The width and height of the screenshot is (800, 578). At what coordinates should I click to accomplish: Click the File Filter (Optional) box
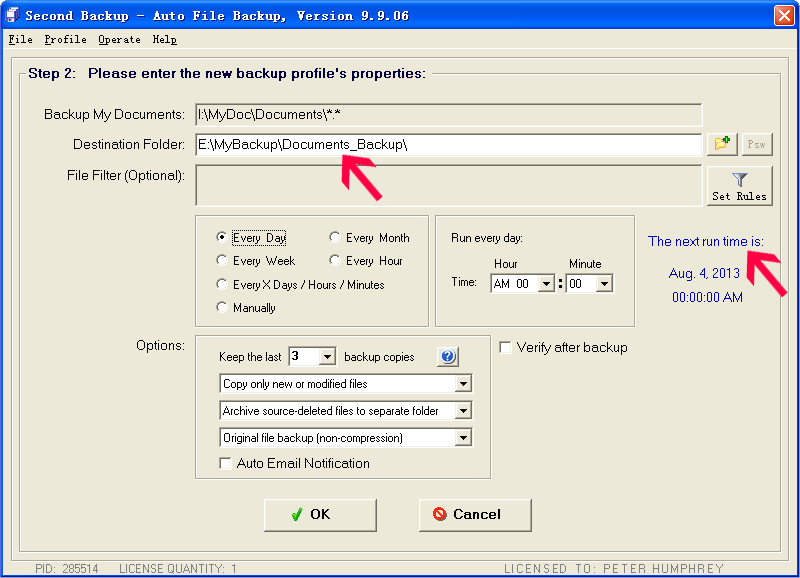click(x=448, y=185)
